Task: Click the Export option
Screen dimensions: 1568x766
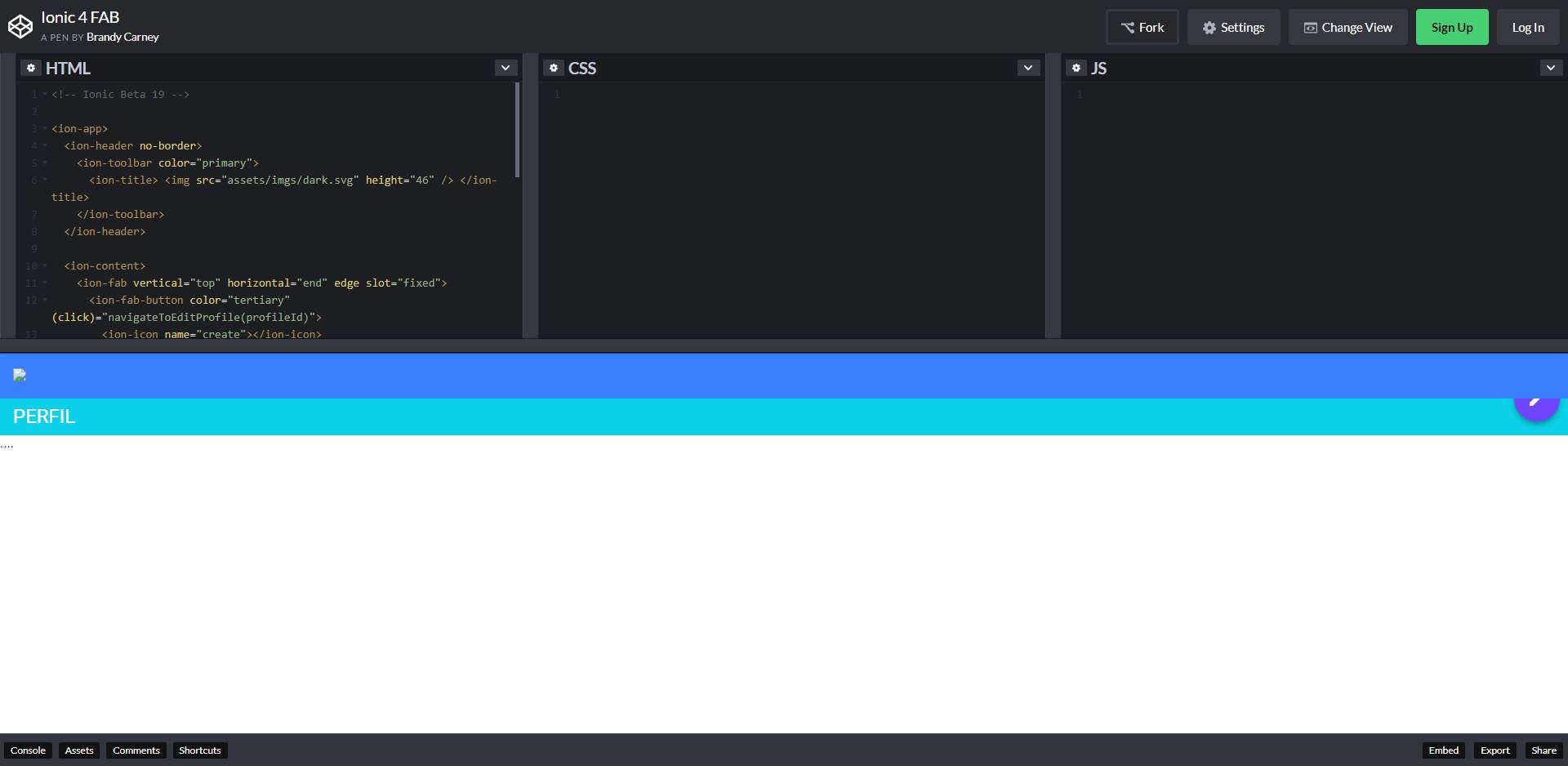Action: 1494,750
